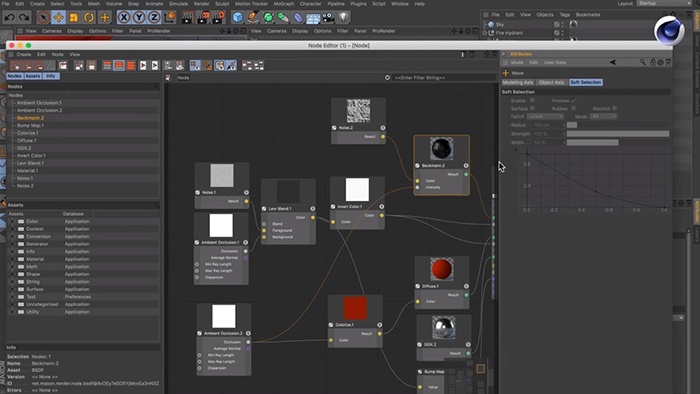Adjust the Radius slider
The width and height of the screenshot is (700, 394).
618,125
